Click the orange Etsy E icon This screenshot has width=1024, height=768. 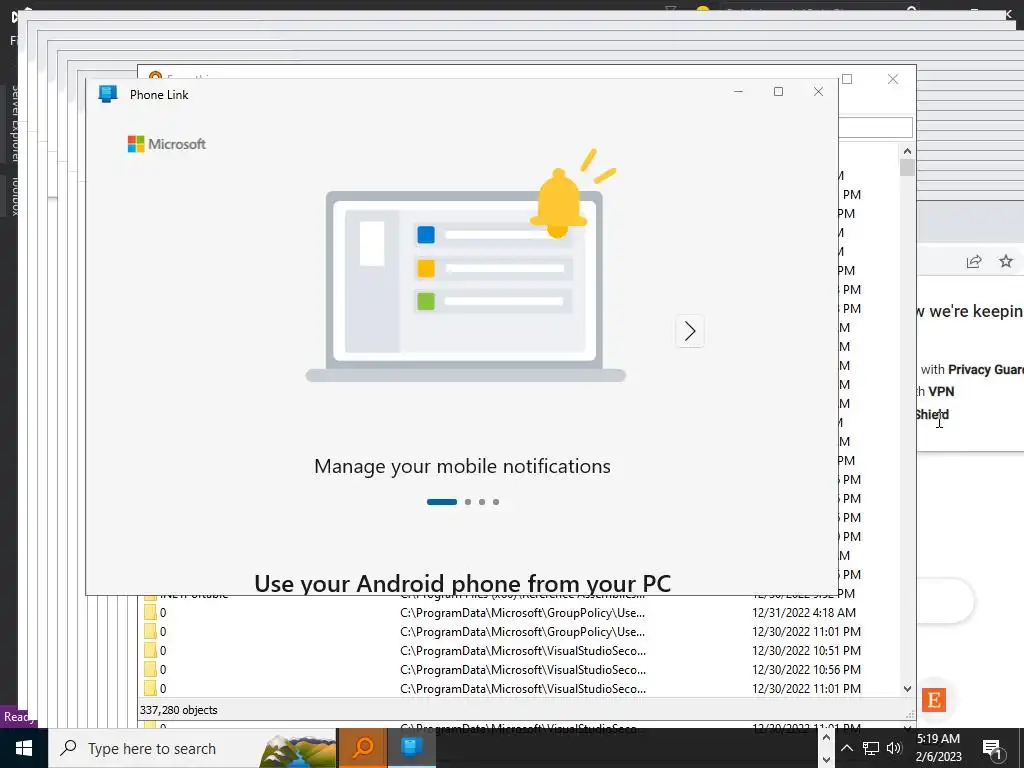(934, 700)
